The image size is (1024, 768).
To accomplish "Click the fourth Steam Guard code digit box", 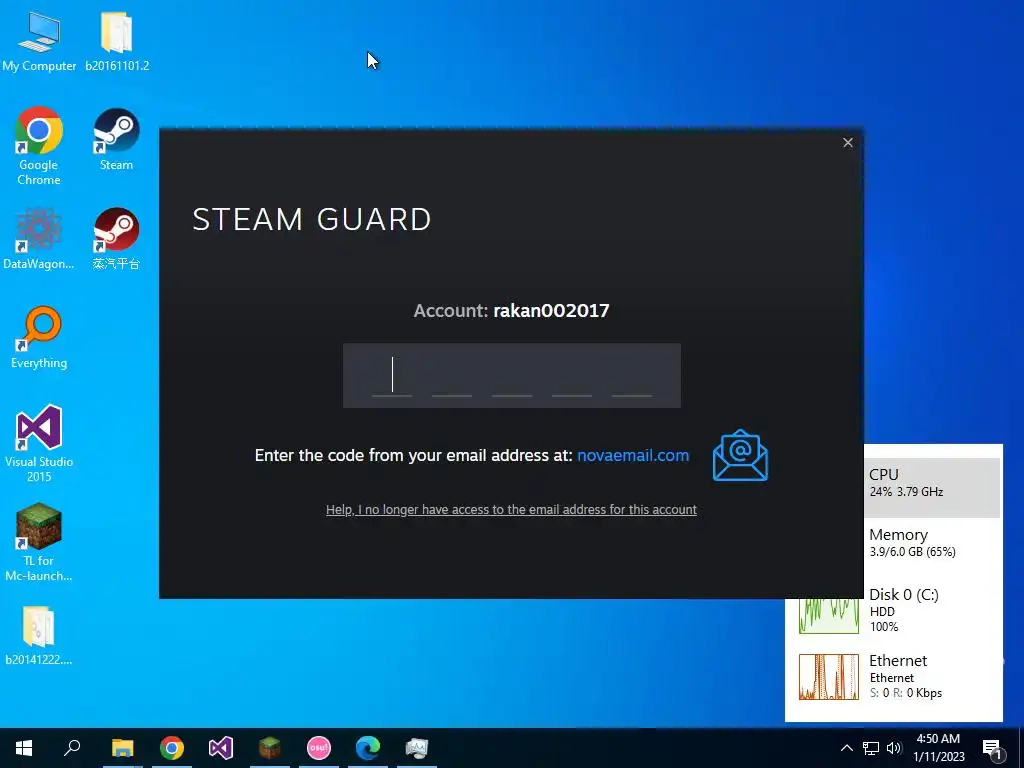I will [572, 376].
